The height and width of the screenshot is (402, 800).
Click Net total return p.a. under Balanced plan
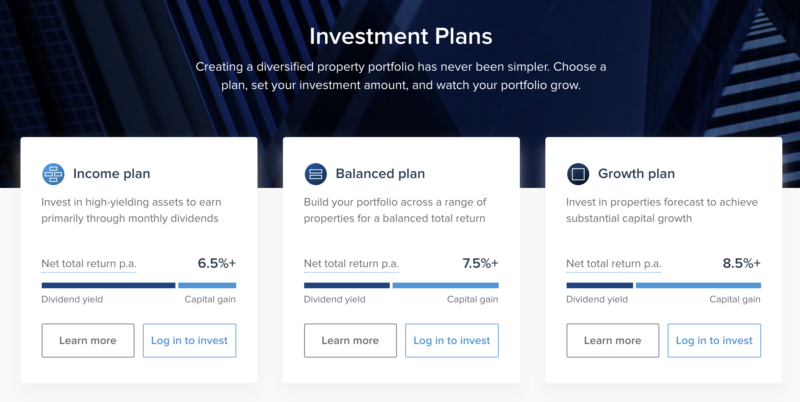pyautogui.click(x=351, y=264)
